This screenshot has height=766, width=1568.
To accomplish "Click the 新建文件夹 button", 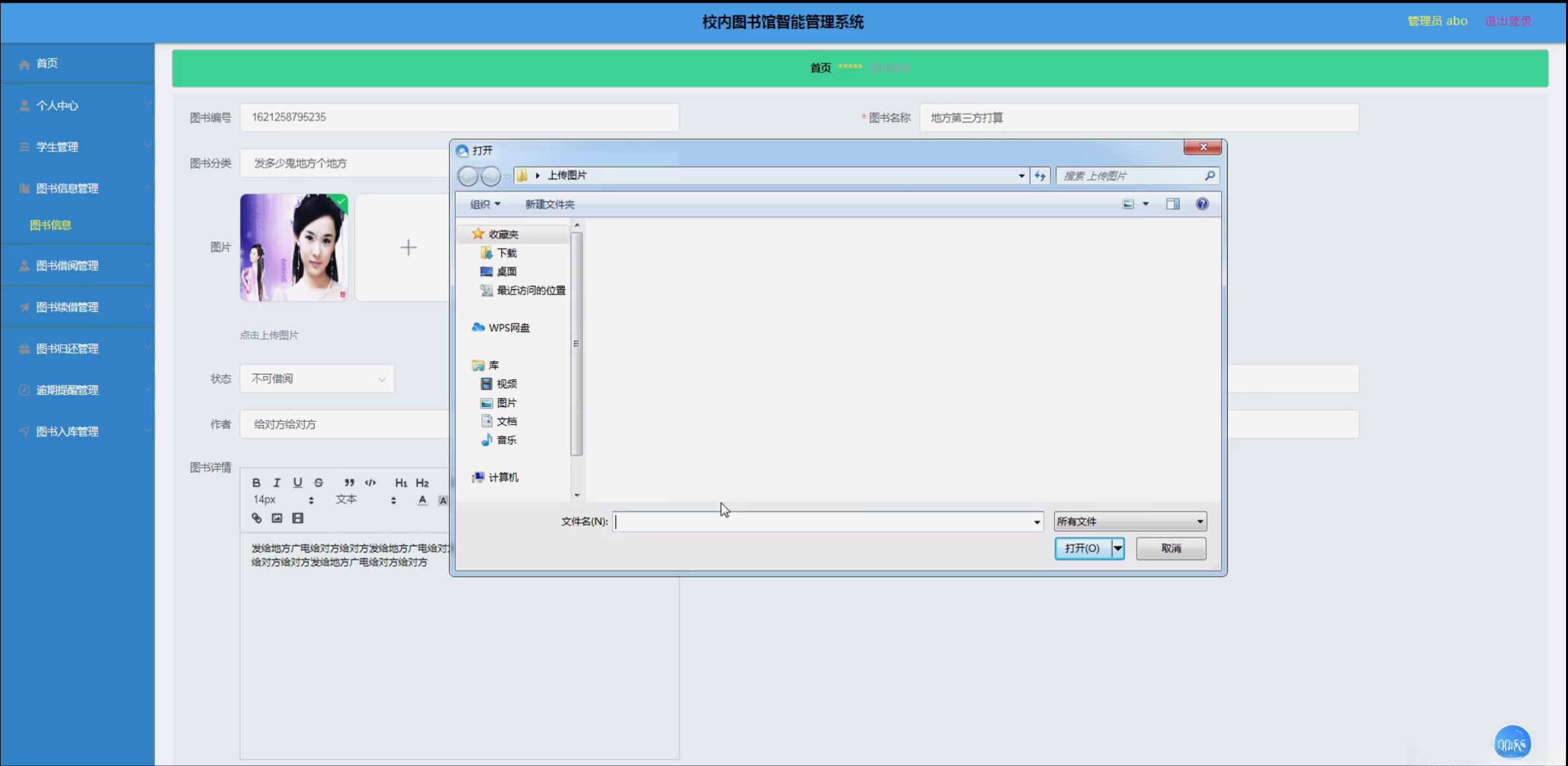I will [549, 204].
